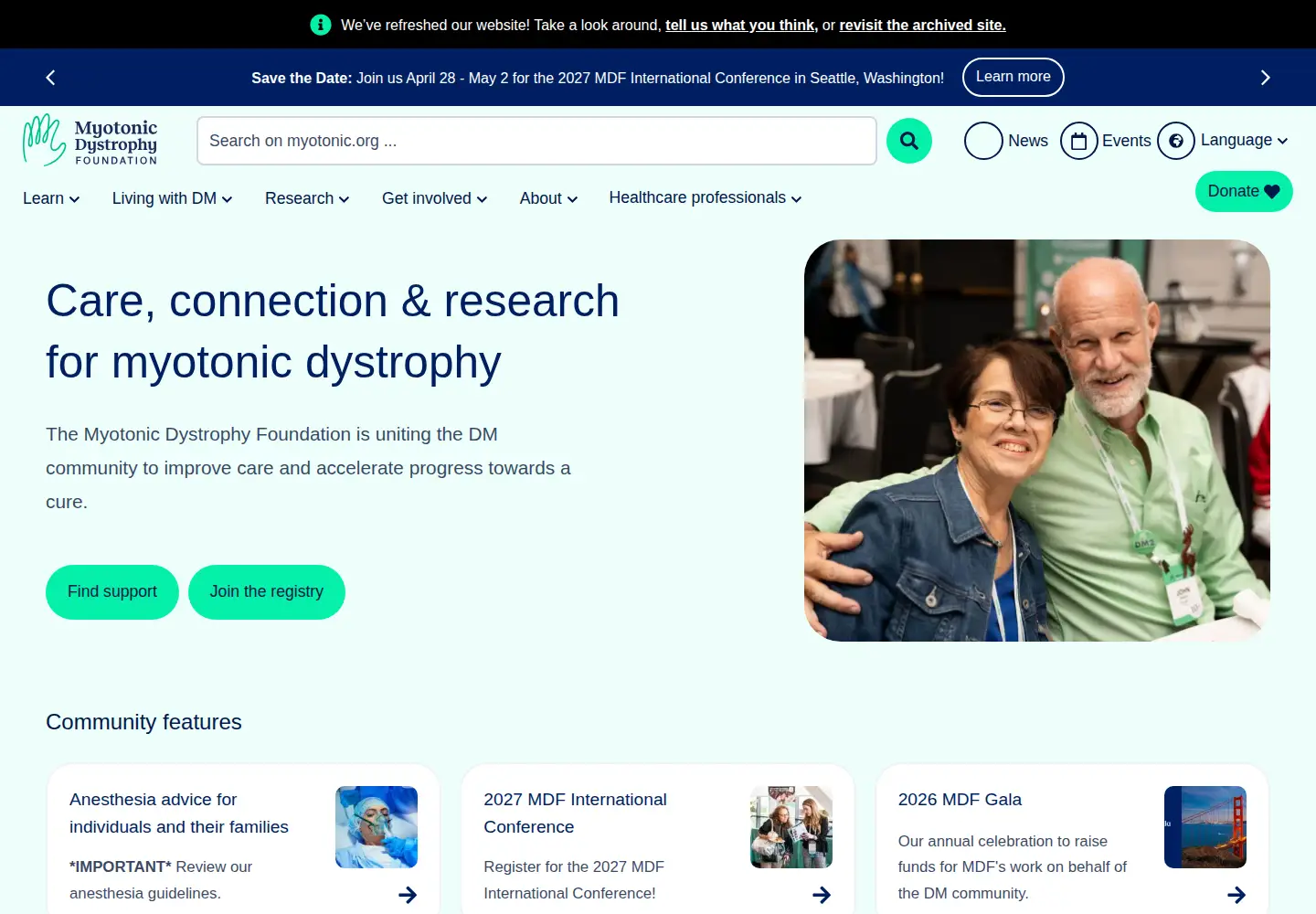Click the Find support button
Image resolution: width=1316 pixels, height=914 pixels.
pyautogui.click(x=112, y=592)
